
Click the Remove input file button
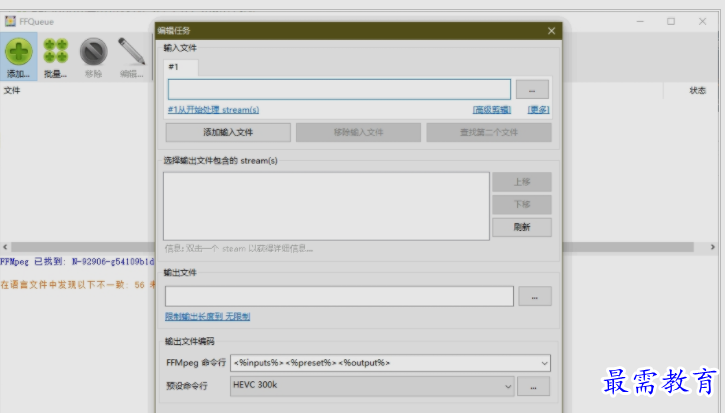[358, 132]
